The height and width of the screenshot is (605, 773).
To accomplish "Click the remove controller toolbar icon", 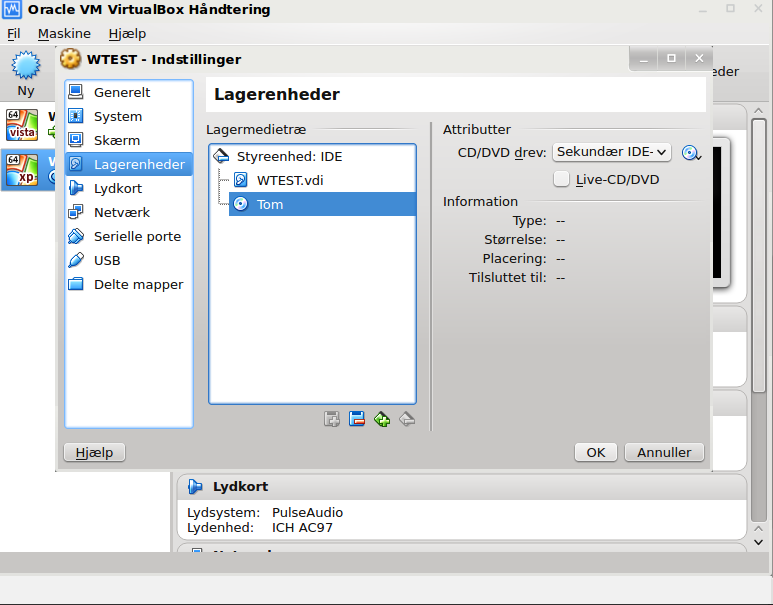I will pyautogui.click(x=357, y=419).
